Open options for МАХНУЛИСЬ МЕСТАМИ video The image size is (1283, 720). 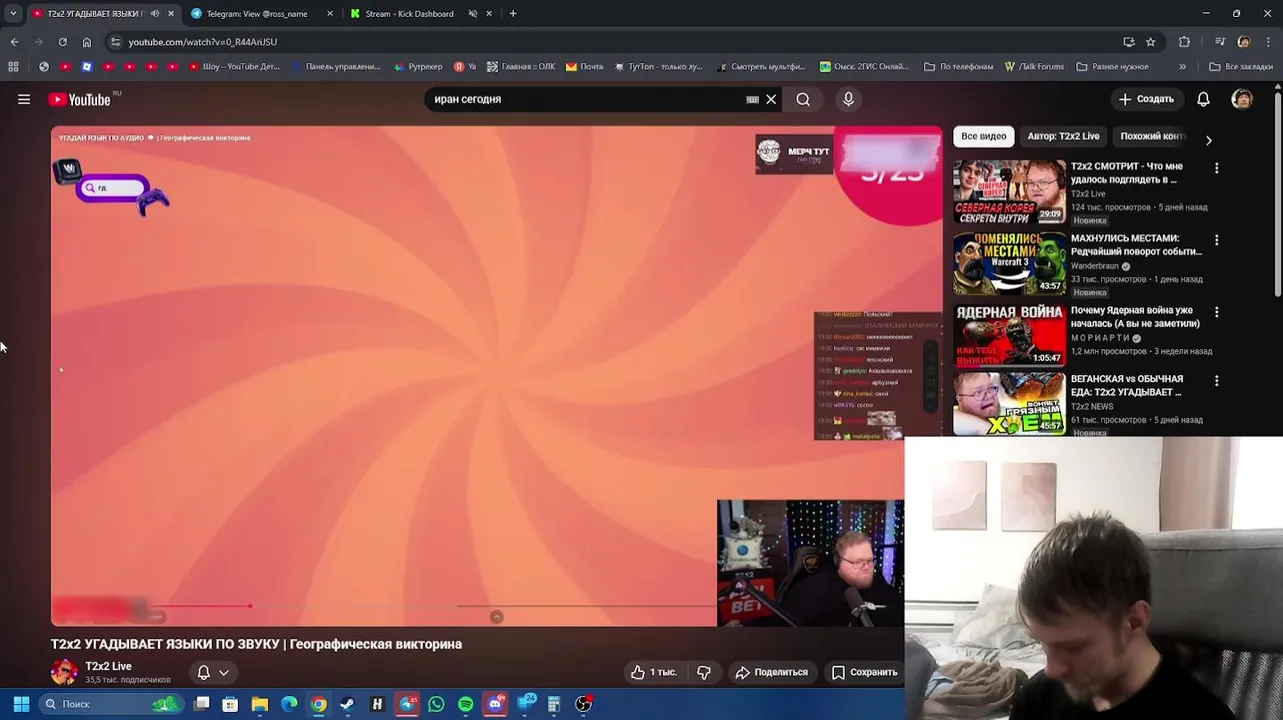(x=1216, y=241)
